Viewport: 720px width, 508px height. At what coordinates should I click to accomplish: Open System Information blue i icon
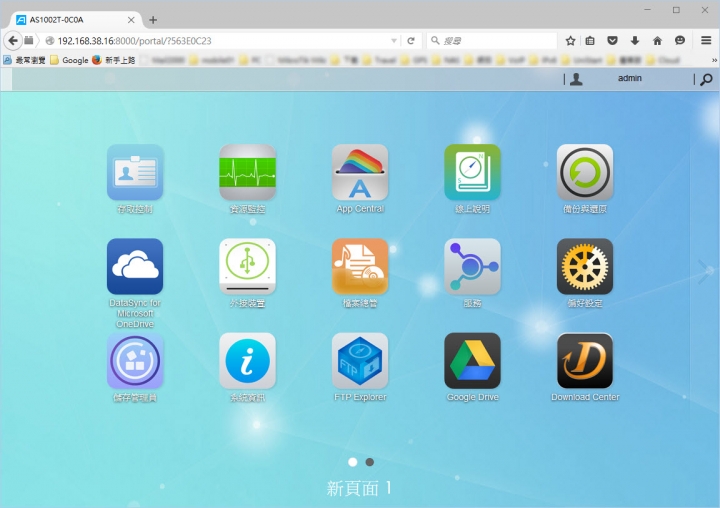248,361
